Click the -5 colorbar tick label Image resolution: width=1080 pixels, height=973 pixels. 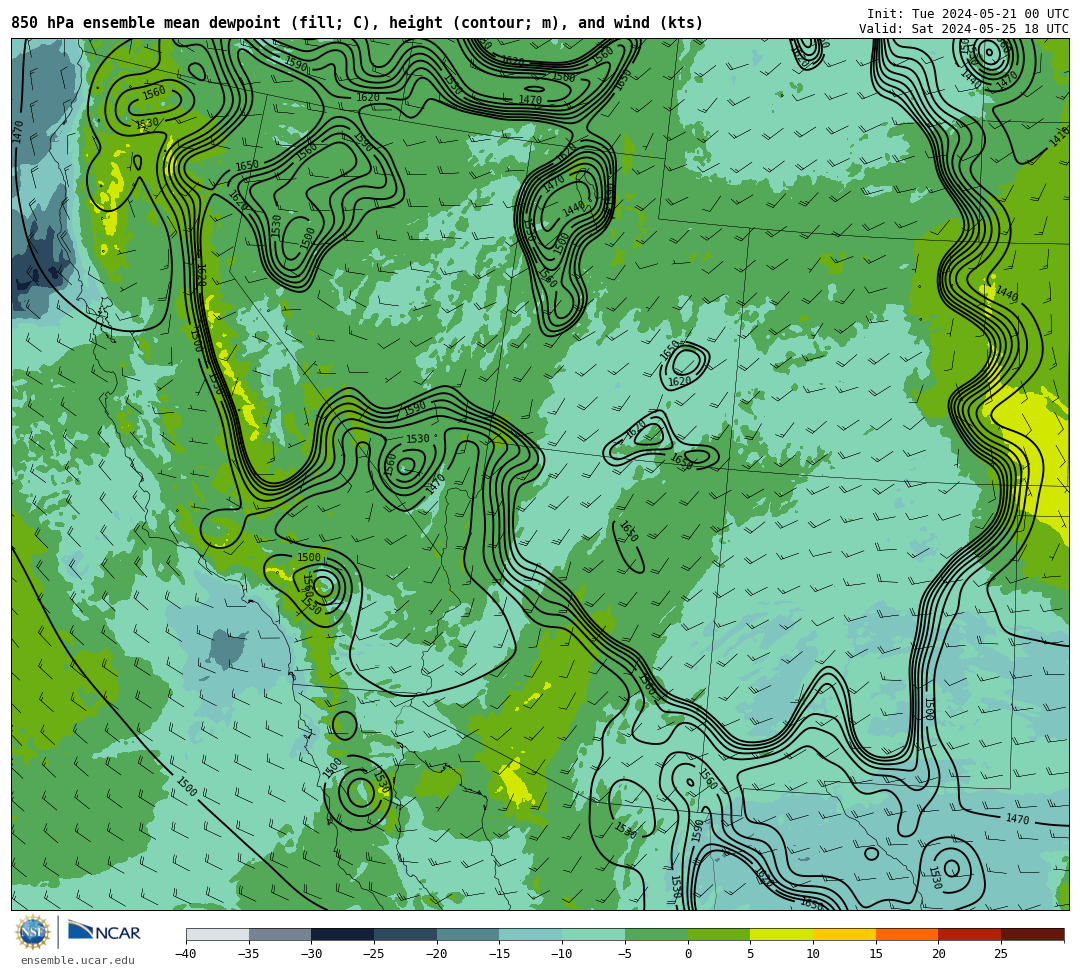click(x=625, y=954)
